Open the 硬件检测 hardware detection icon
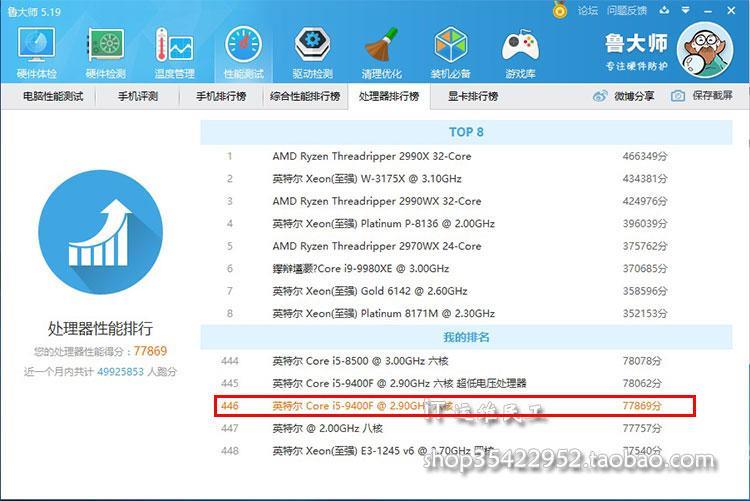Image resolution: width=750 pixels, height=501 pixels. tap(105, 50)
